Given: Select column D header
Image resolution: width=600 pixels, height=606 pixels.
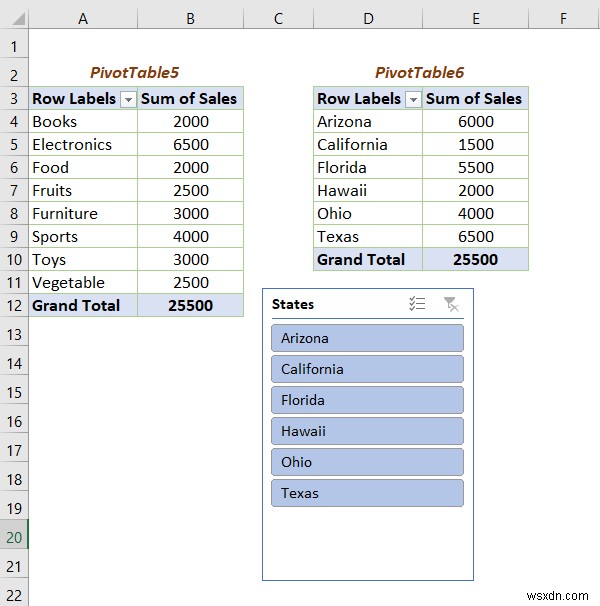Looking at the screenshot, I should [x=368, y=19].
